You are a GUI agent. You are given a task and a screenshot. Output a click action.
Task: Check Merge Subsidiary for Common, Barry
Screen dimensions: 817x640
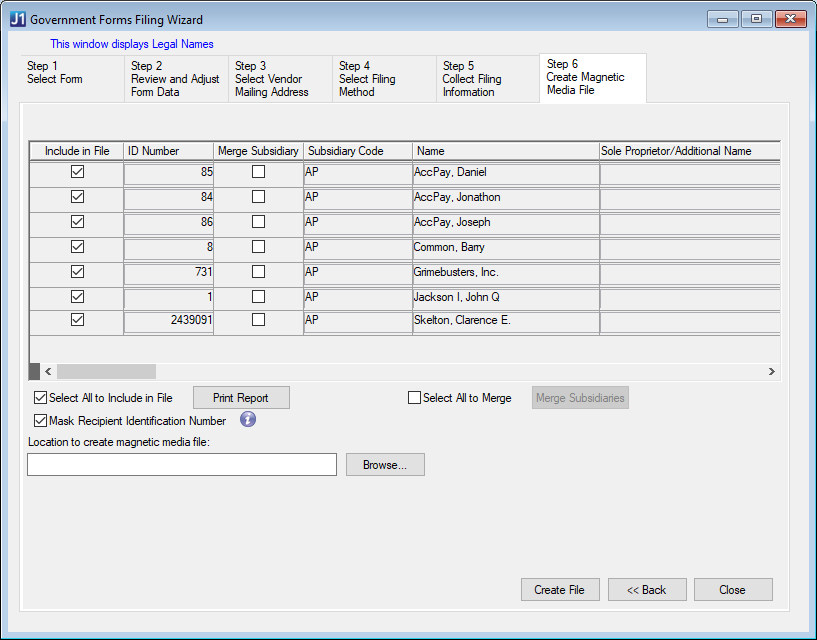(258, 247)
